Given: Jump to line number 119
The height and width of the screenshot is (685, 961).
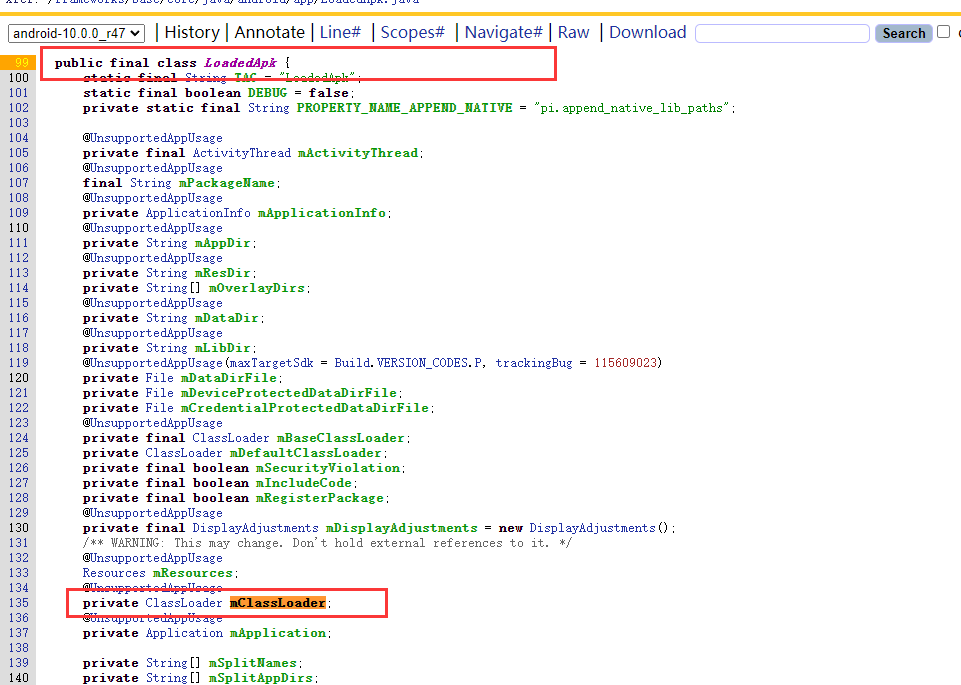Looking at the screenshot, I should point(18,363).
